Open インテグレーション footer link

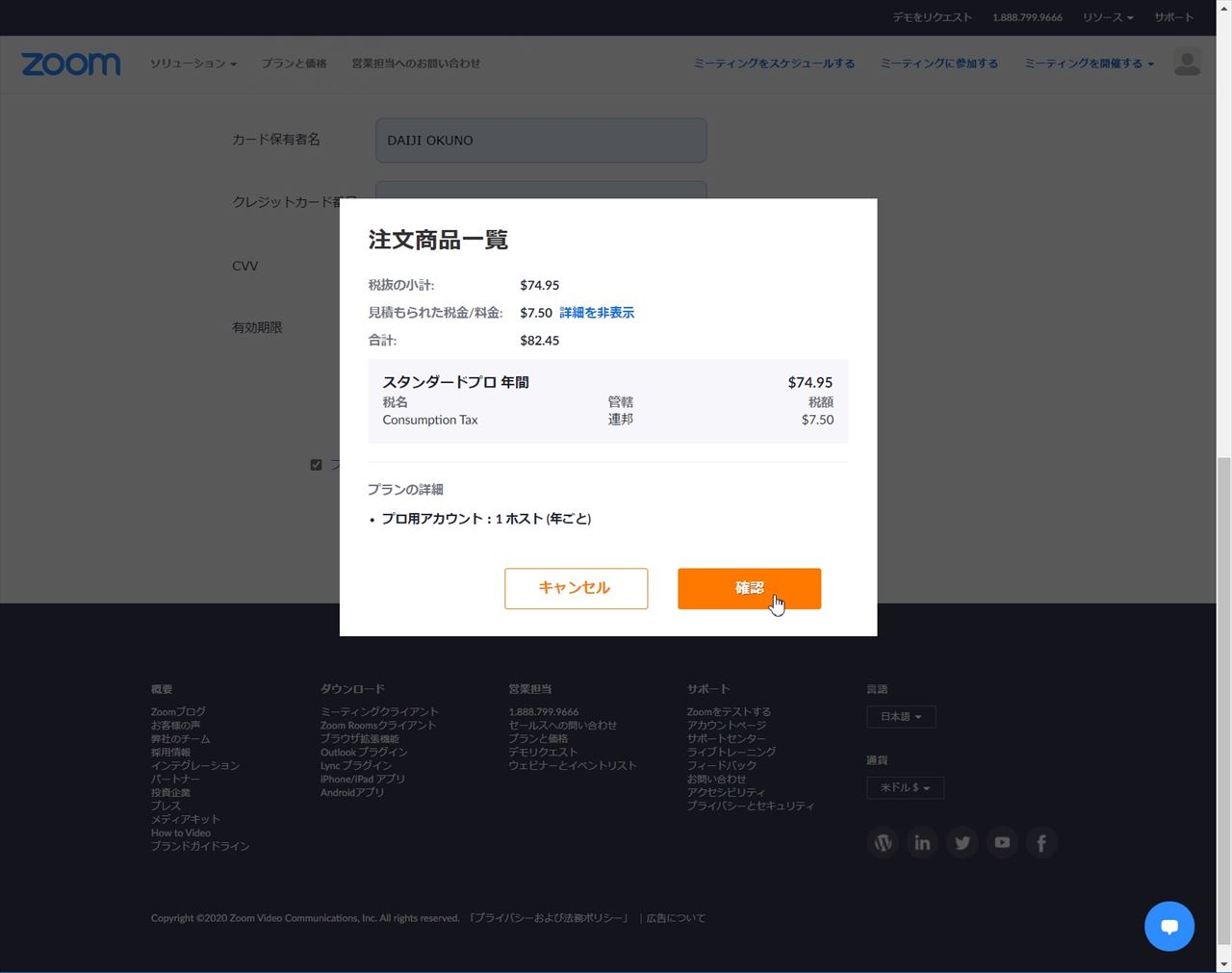(195, 766)
